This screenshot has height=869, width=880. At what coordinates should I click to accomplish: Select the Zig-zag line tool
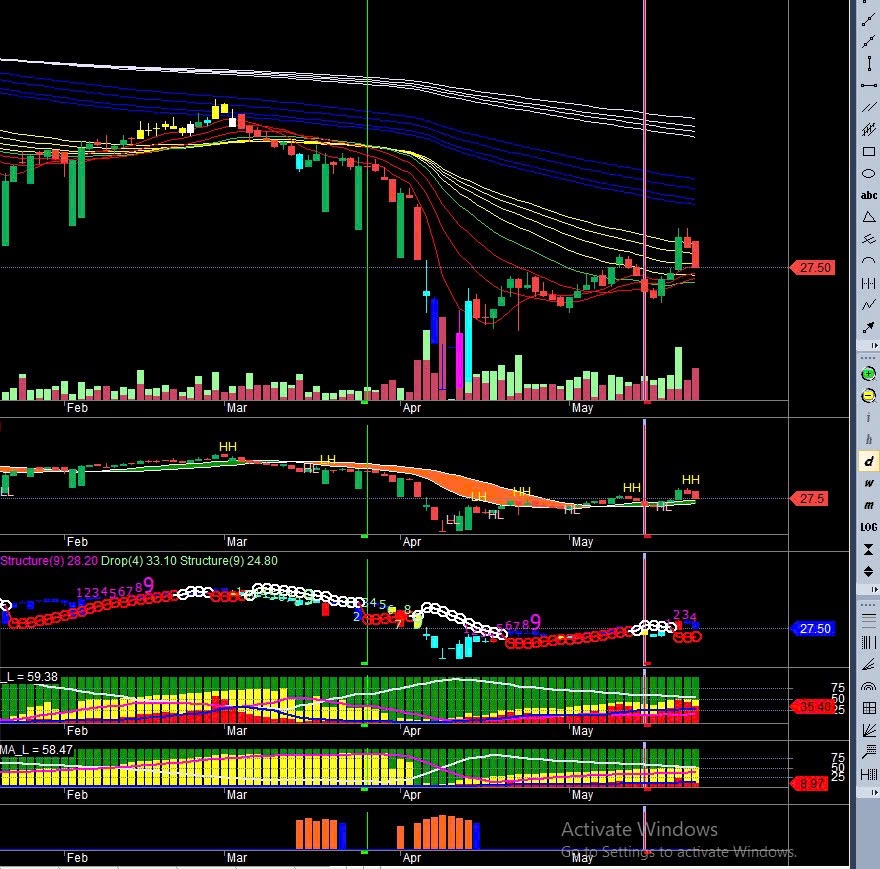point(868,305)
